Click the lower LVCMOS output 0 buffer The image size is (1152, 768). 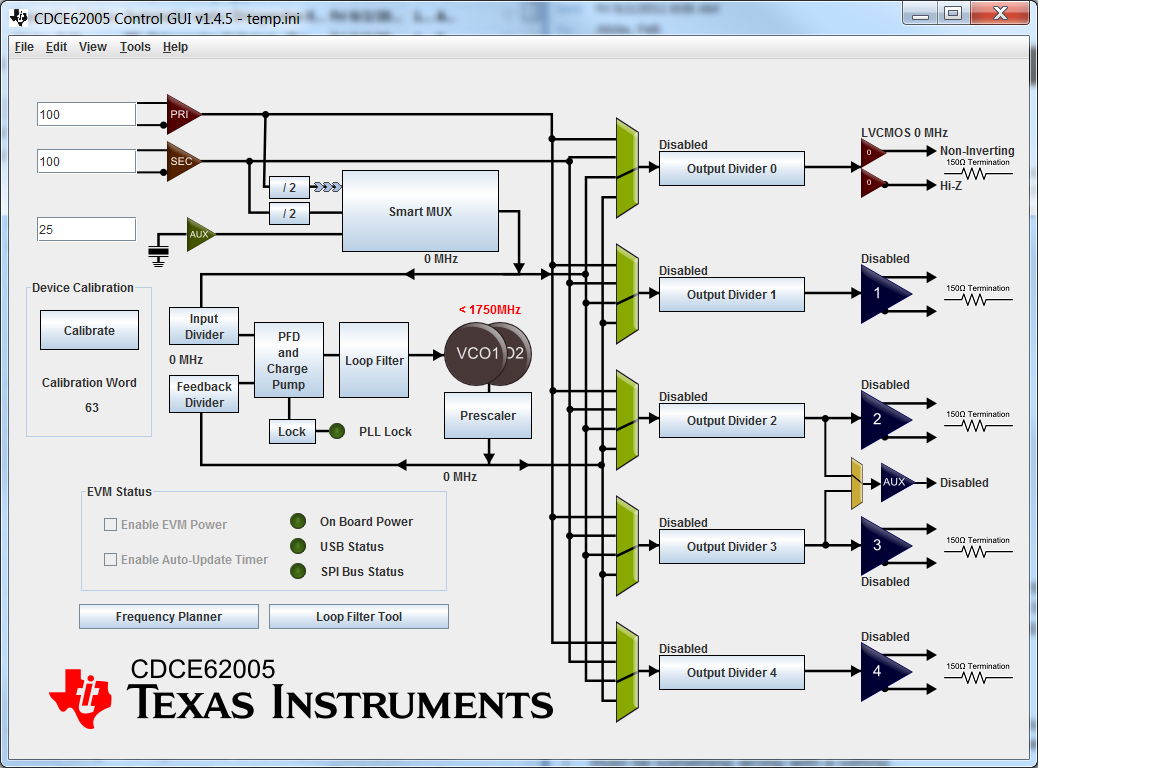(x=871, y=184)
